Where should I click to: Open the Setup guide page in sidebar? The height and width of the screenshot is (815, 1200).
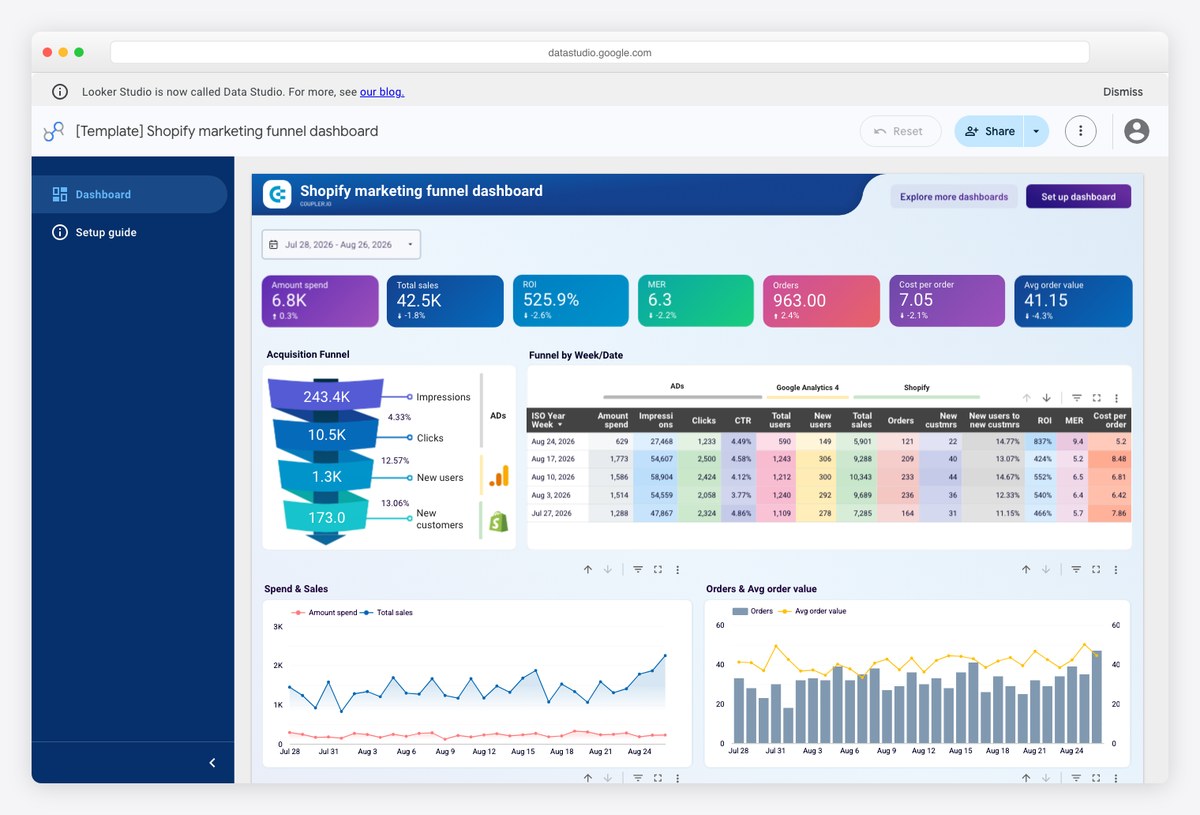coord(129,232)
